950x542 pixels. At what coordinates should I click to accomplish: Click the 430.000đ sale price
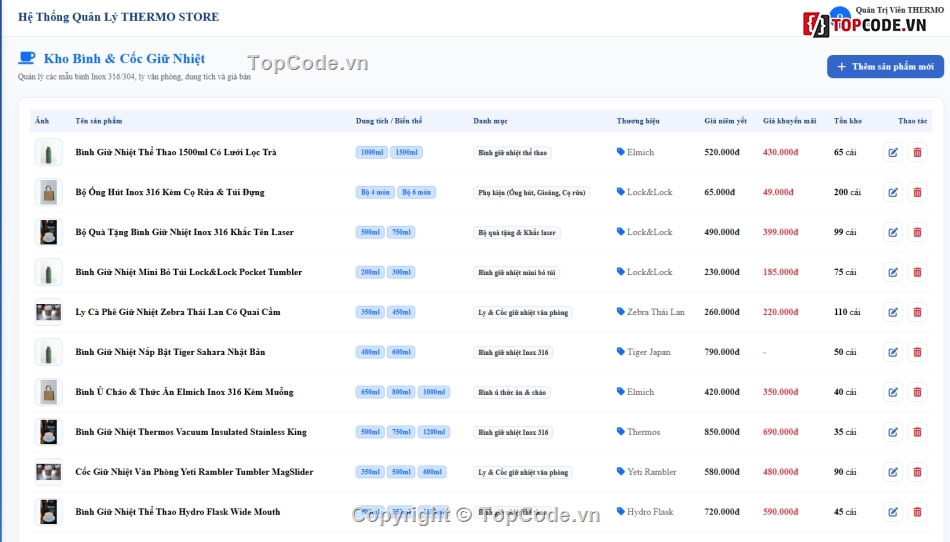click(x=780, y=153)
